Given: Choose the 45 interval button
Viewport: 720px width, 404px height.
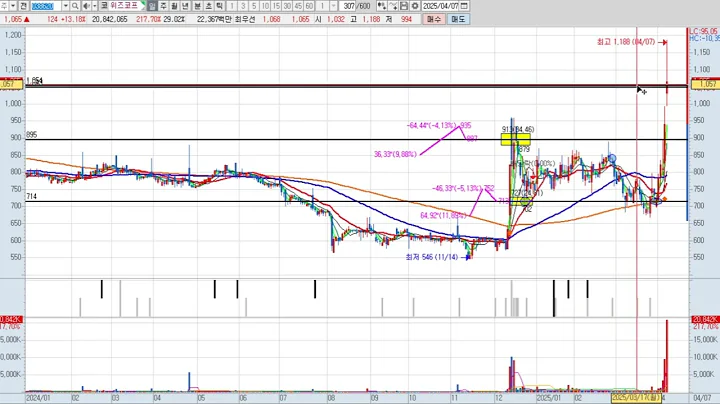Looking at the screenshot, I should tap(298, 6).
